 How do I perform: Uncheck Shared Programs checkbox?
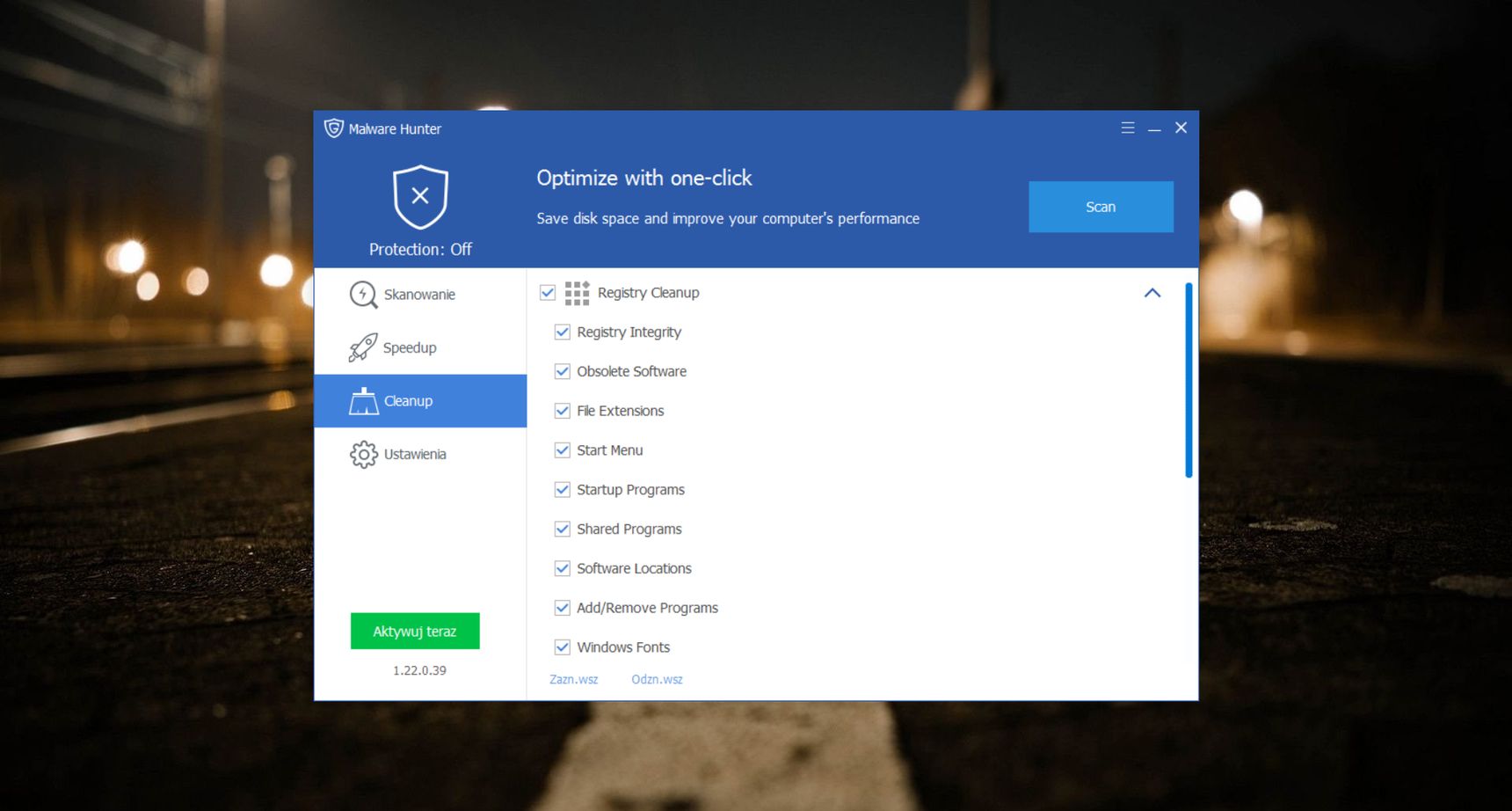tap(563, 530)
